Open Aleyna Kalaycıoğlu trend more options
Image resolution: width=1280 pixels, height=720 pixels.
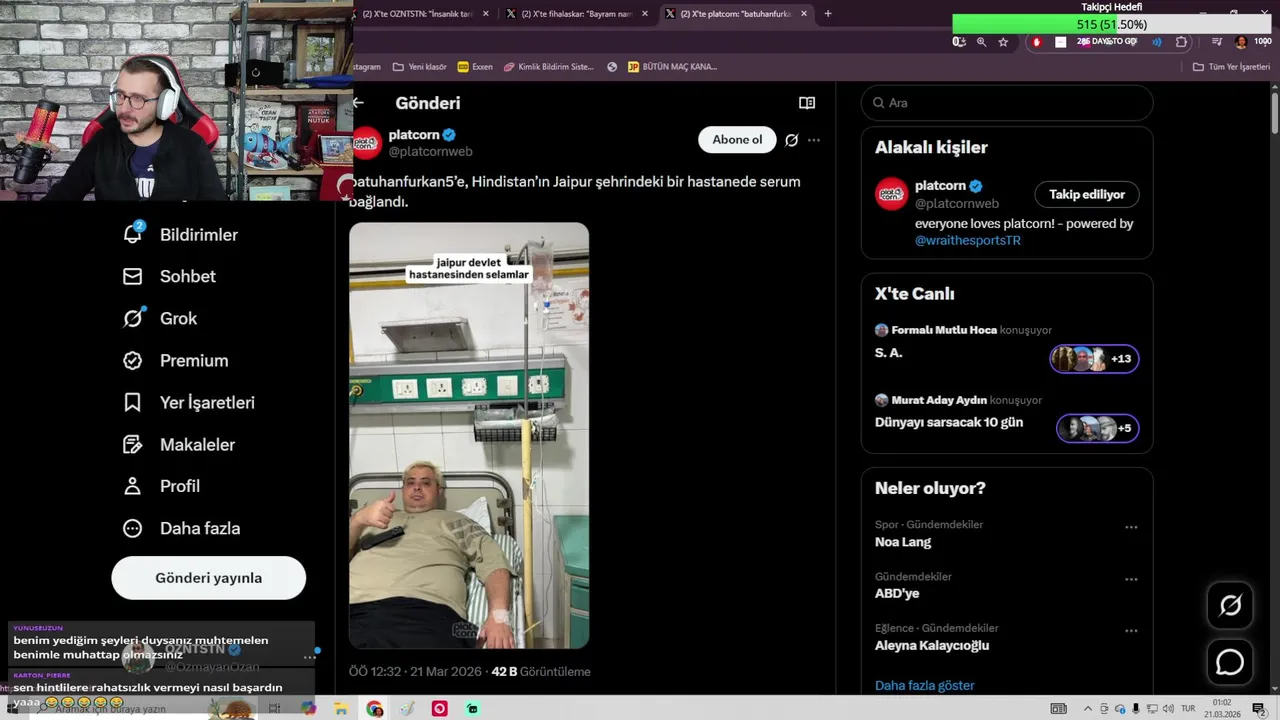pyautogui.click(x=1131, y=631)
